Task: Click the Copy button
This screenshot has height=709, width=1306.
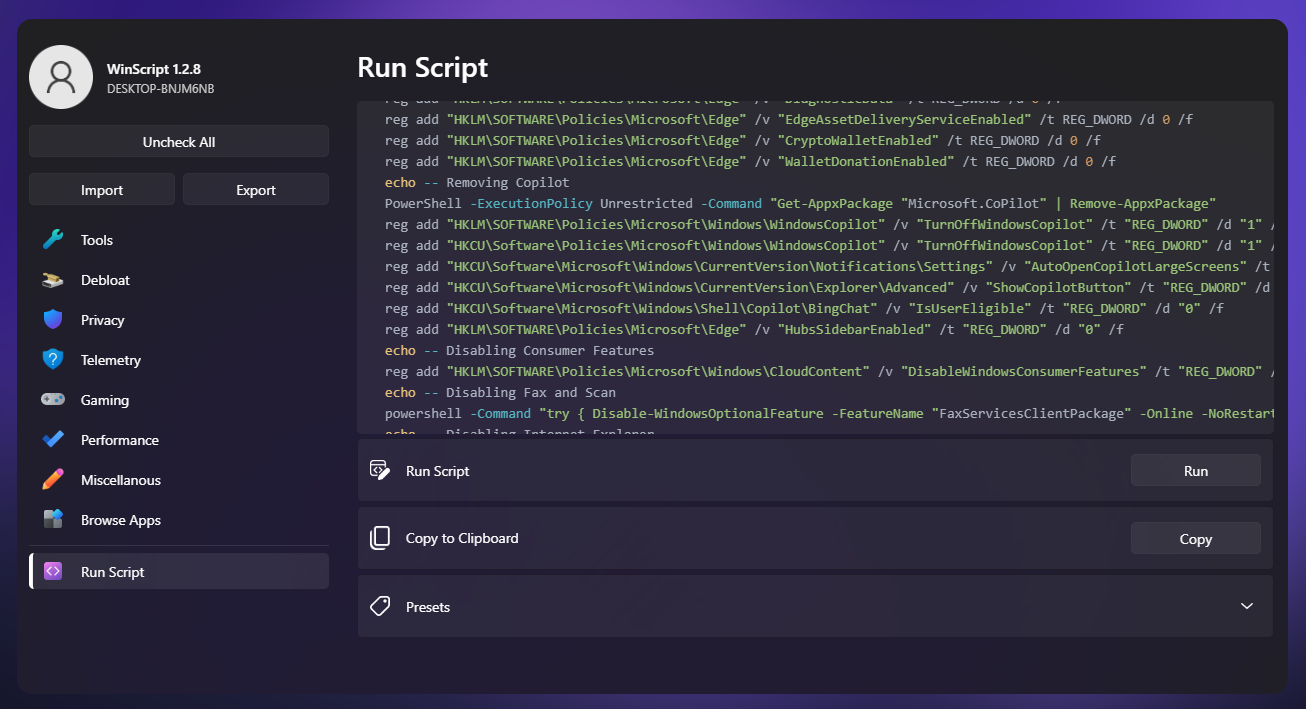Action: click(1196, 539)
